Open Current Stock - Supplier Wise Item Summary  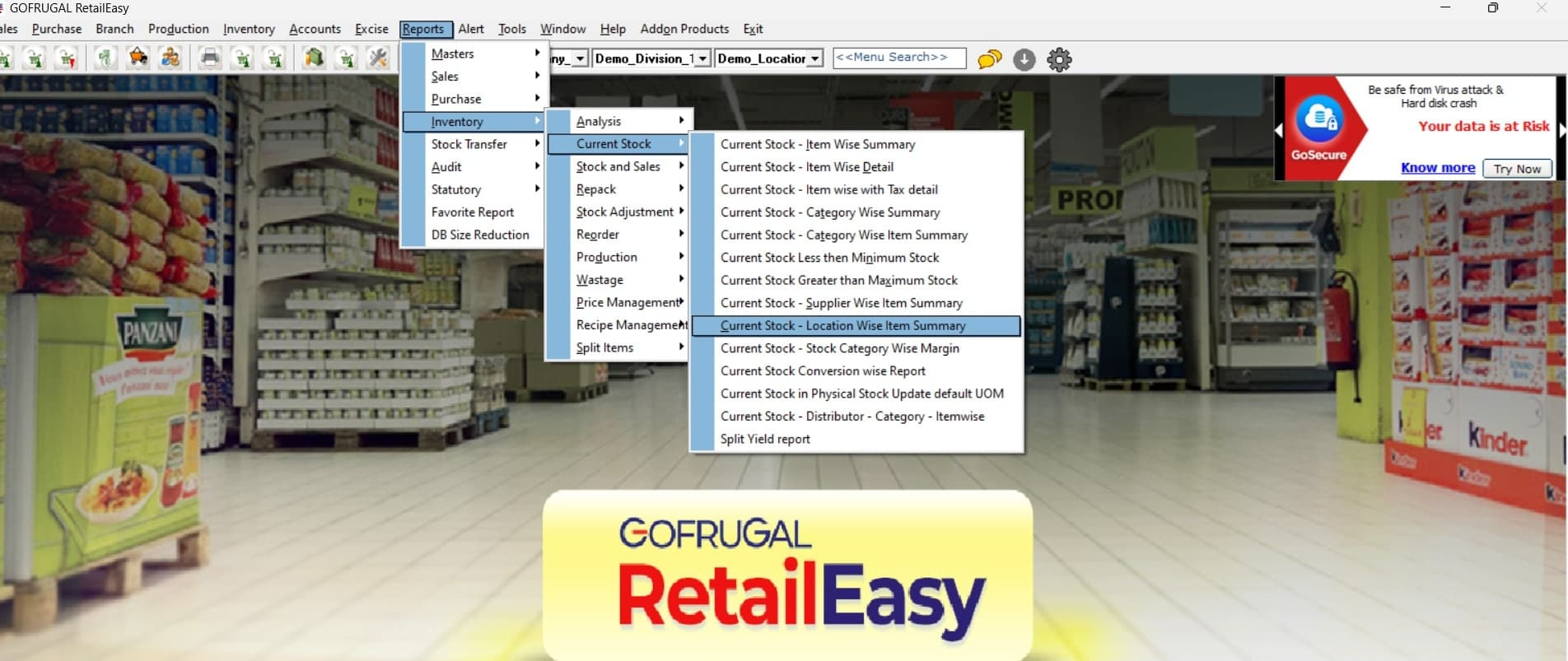[x=856, y=303]
